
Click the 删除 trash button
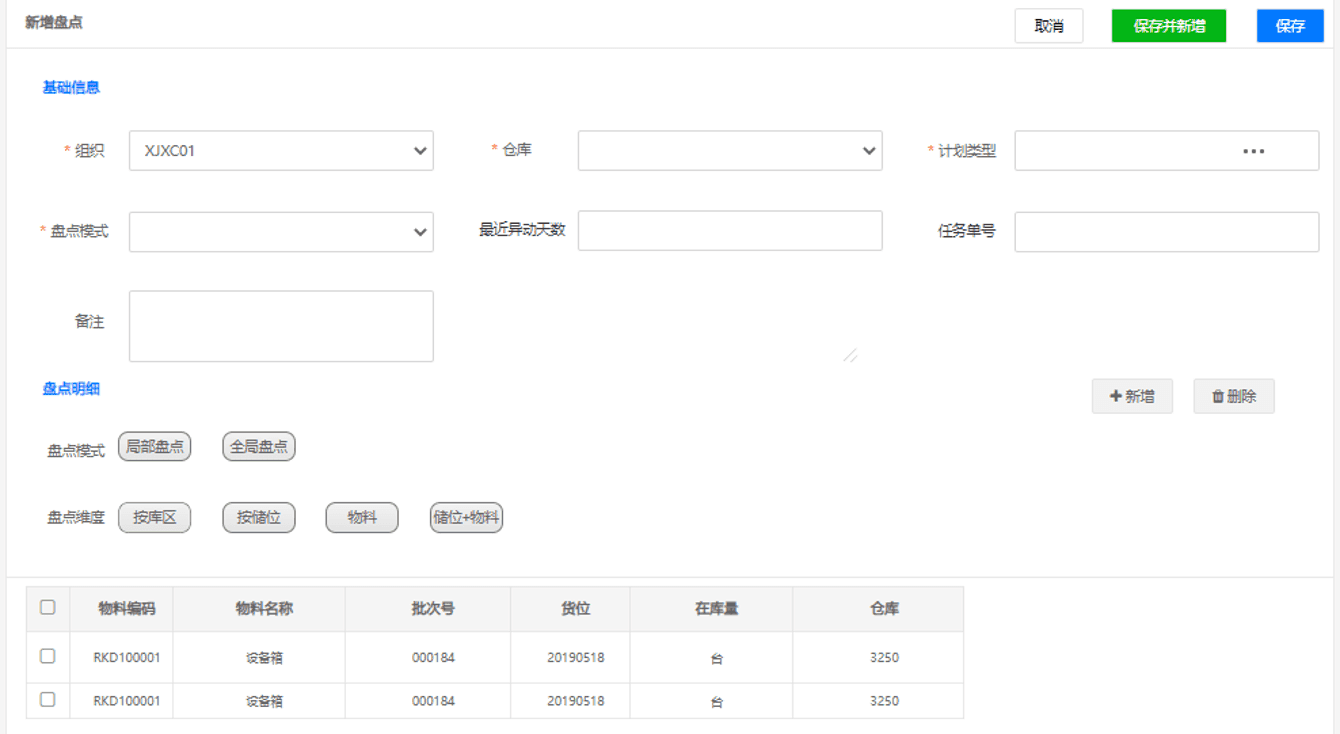click(1233, 397)
